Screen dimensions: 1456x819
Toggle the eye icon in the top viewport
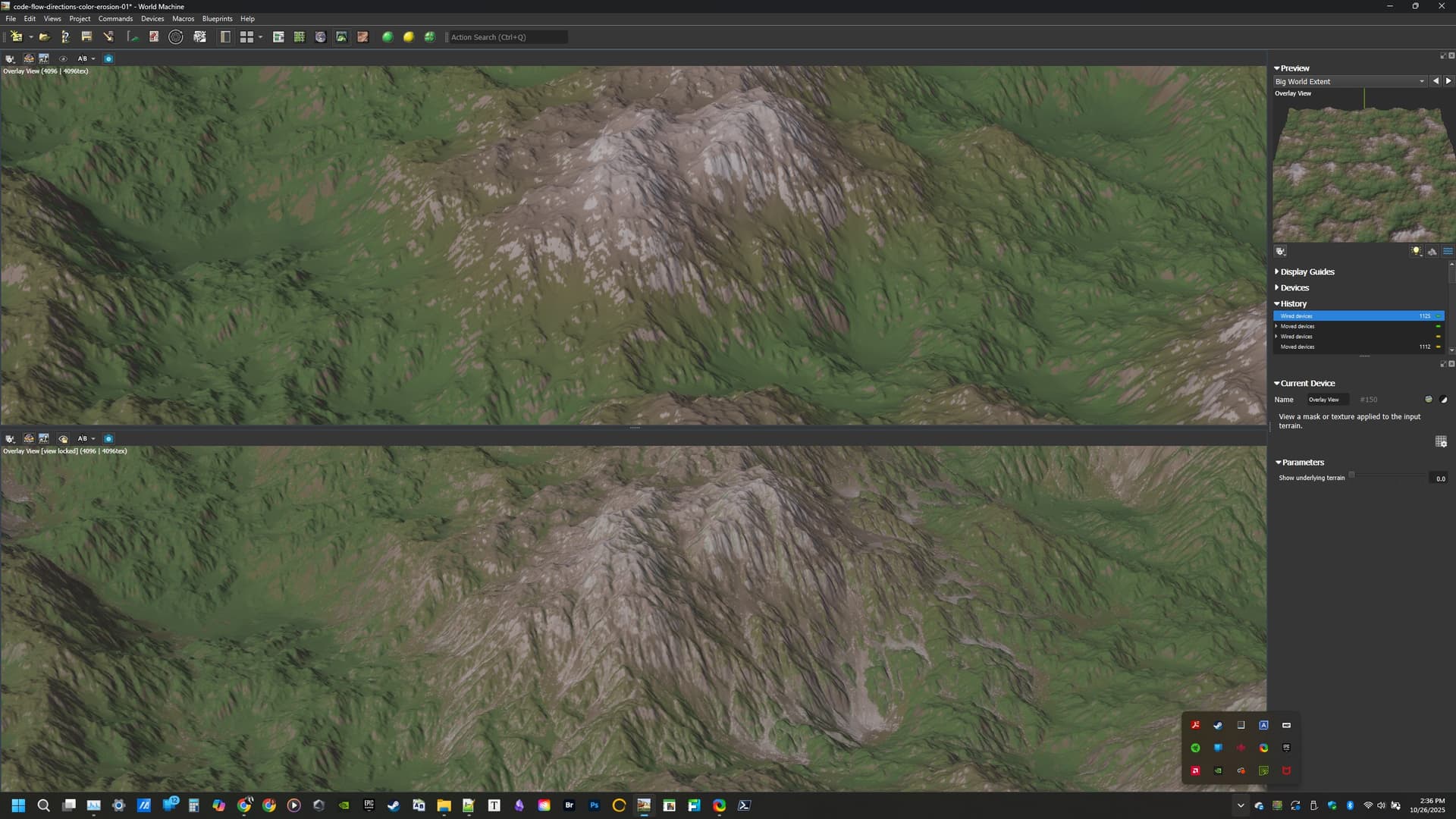coord(63,58)
